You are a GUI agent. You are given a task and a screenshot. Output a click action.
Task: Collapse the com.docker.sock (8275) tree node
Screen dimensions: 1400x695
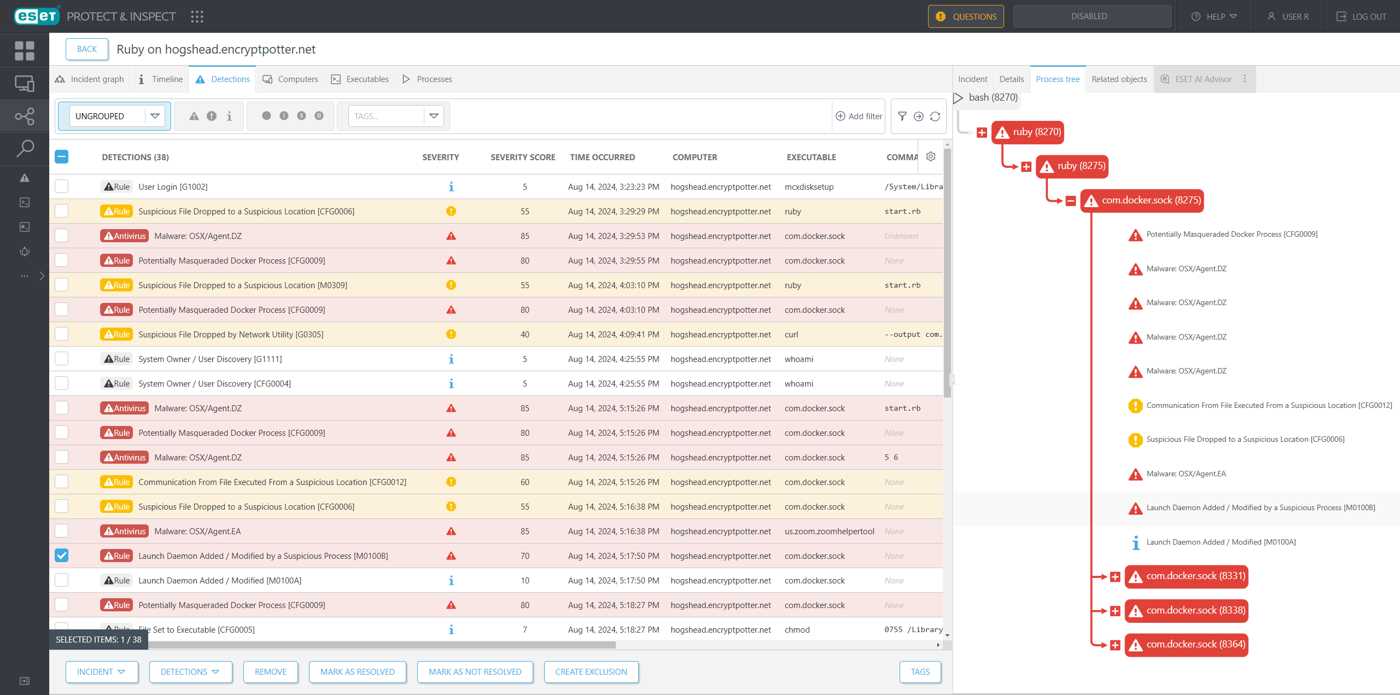click(1070, 201)
